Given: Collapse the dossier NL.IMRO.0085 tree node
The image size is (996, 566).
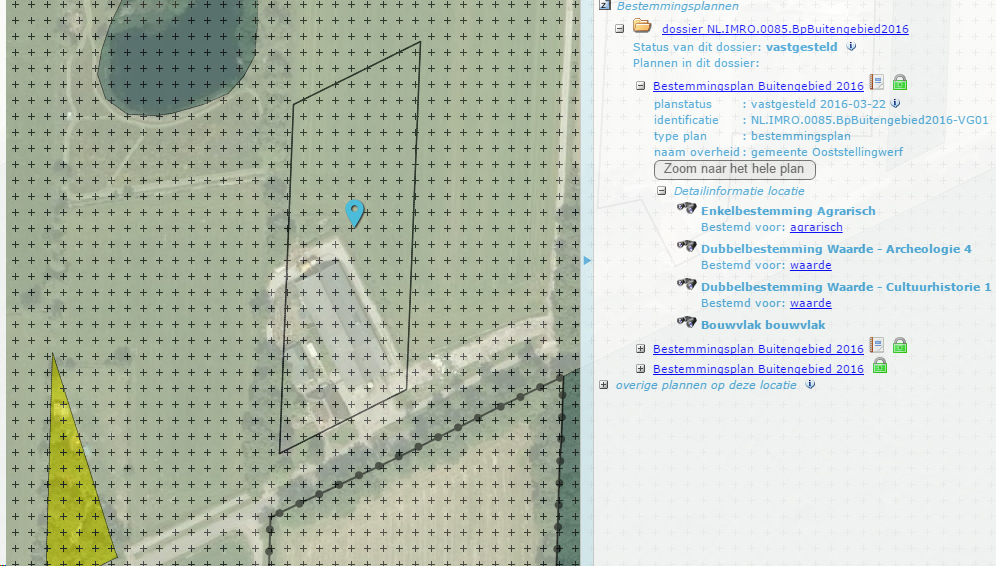Looking at the screenshot, I should click(619, 29).
